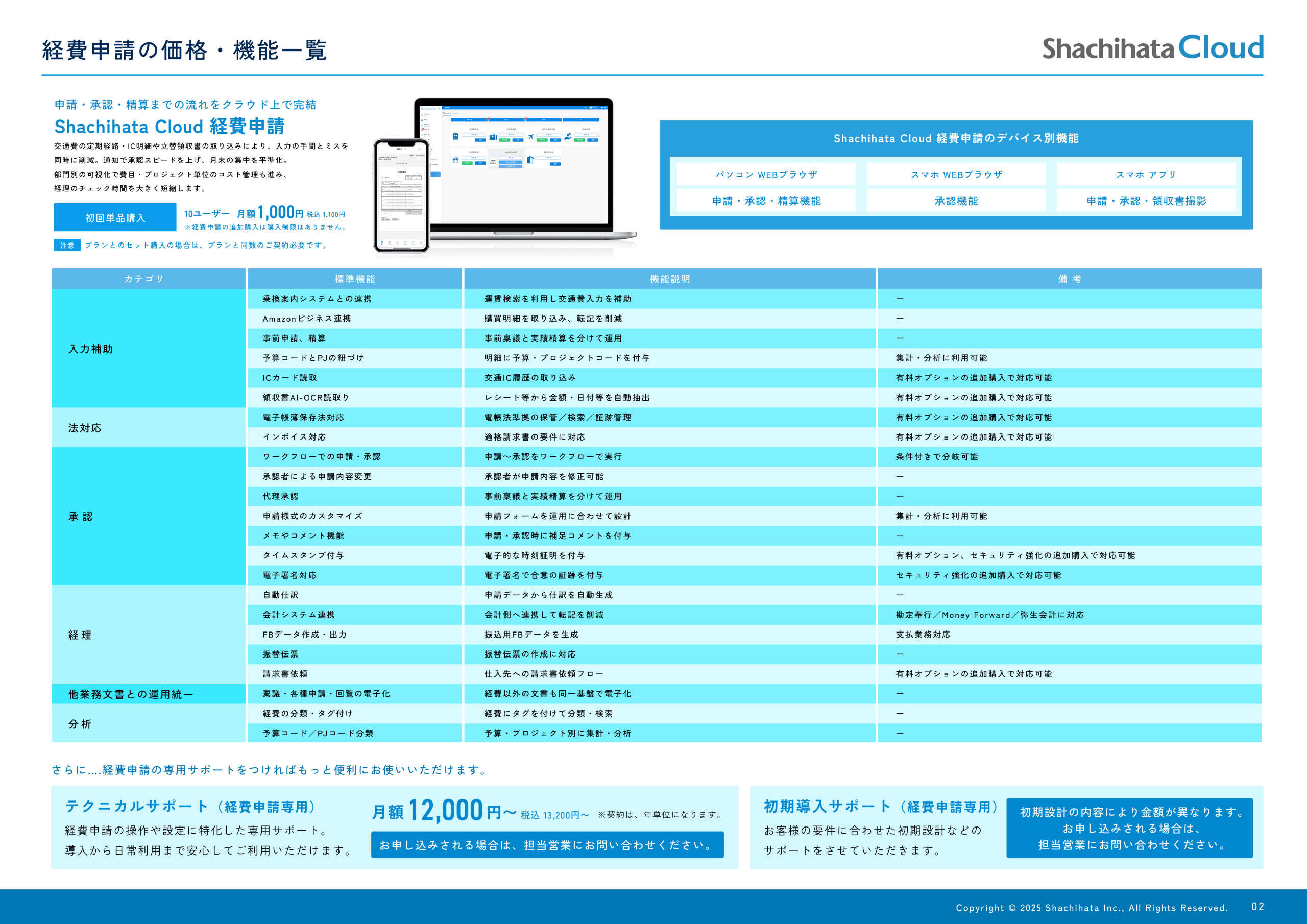This screenshot has height=924, width=1307.
Task: Click the Shachihata Cloud logo
Action: (x=1152, y=48)
